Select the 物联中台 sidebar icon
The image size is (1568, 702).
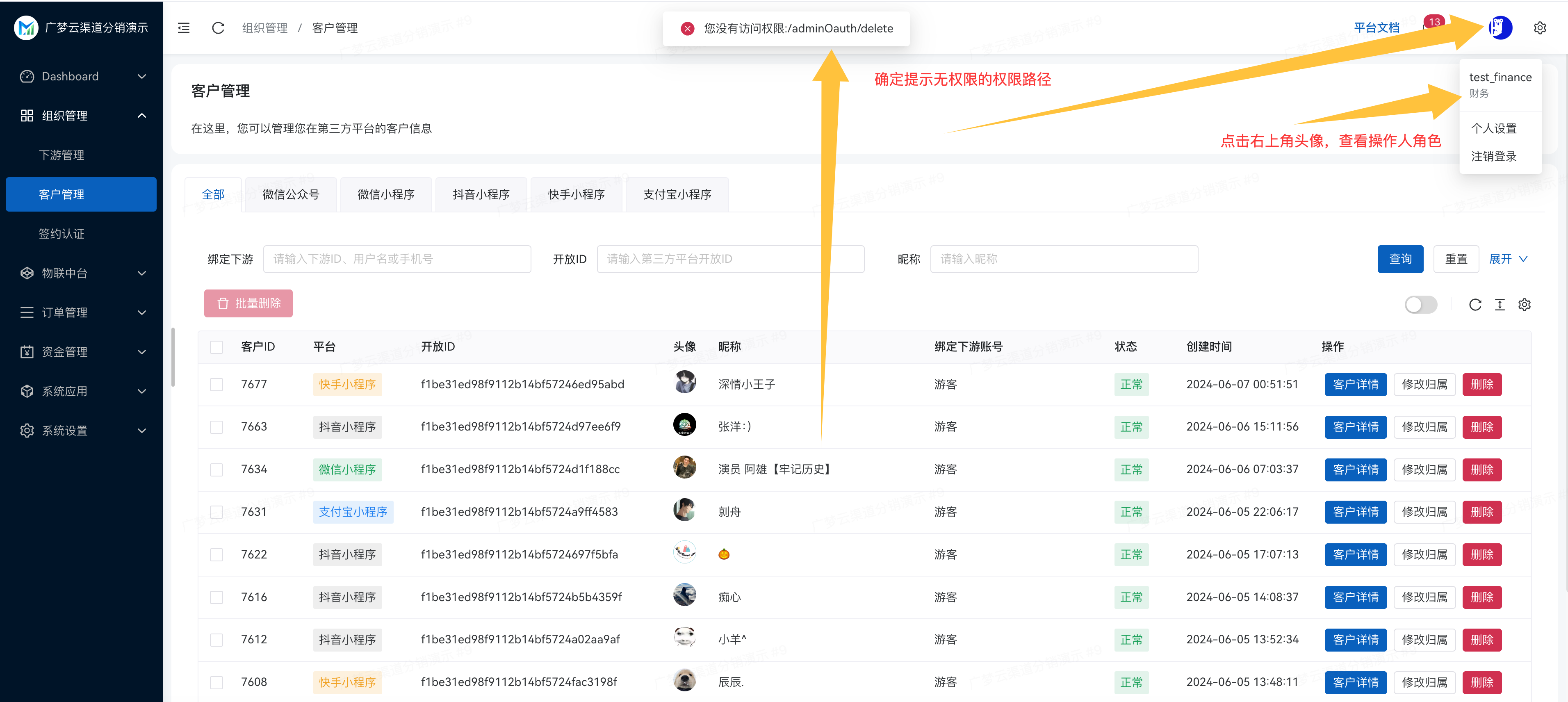tap(27, 273)
